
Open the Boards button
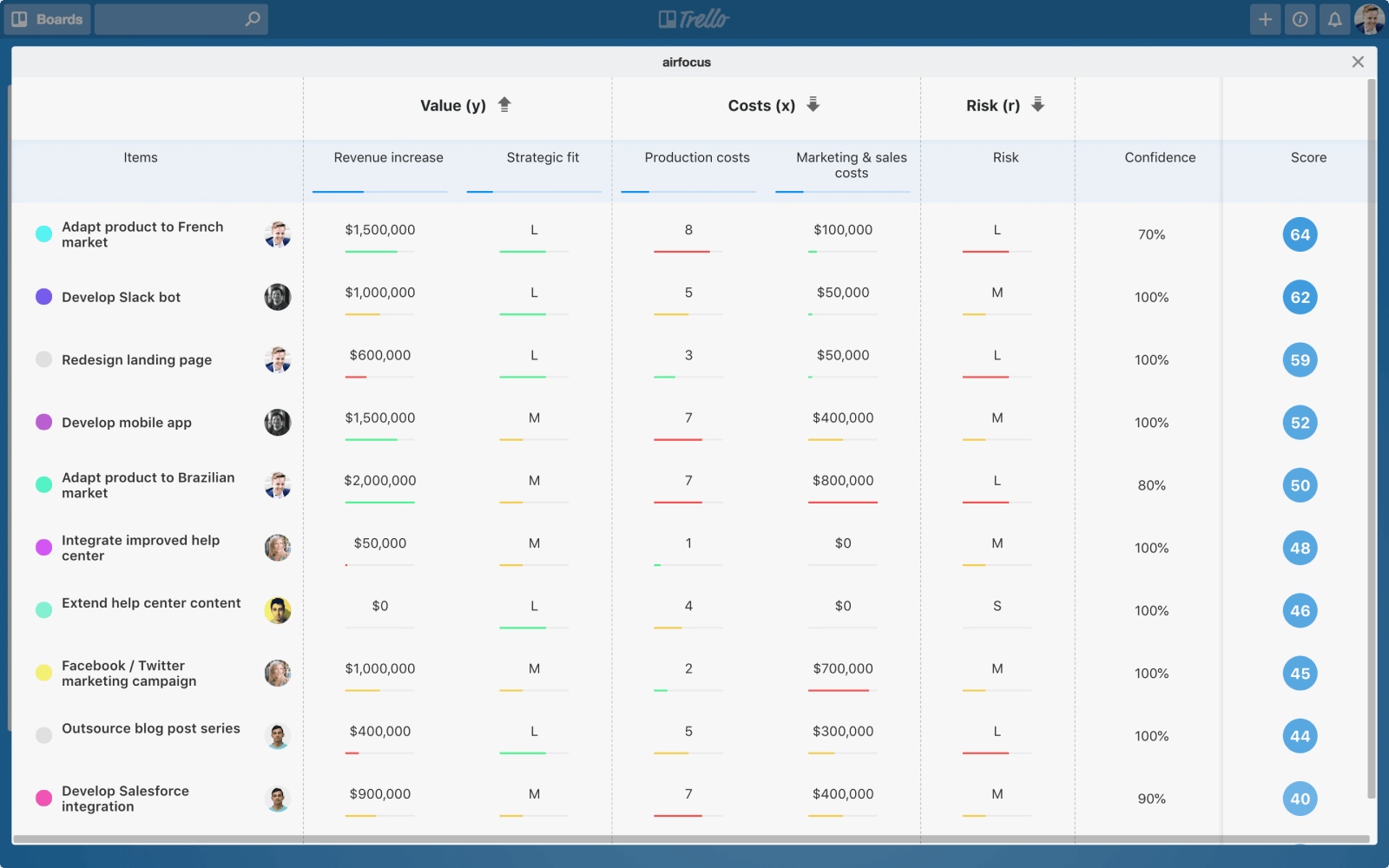pyautogui.click(x=48, y=19)
